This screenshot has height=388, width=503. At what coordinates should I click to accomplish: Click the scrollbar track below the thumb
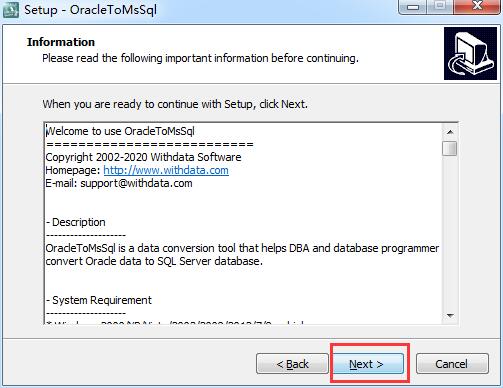coord(450,232)
